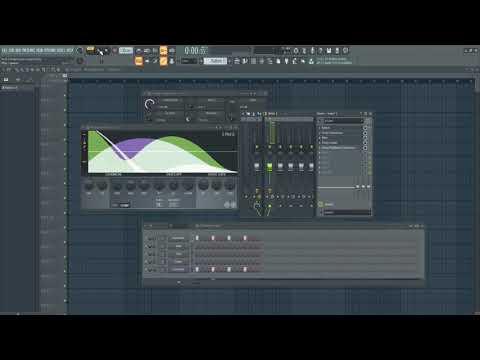Toggle the orange typing keyboard to piano icon
Viewport: 480px width, 360px height.
pos(139,61)
